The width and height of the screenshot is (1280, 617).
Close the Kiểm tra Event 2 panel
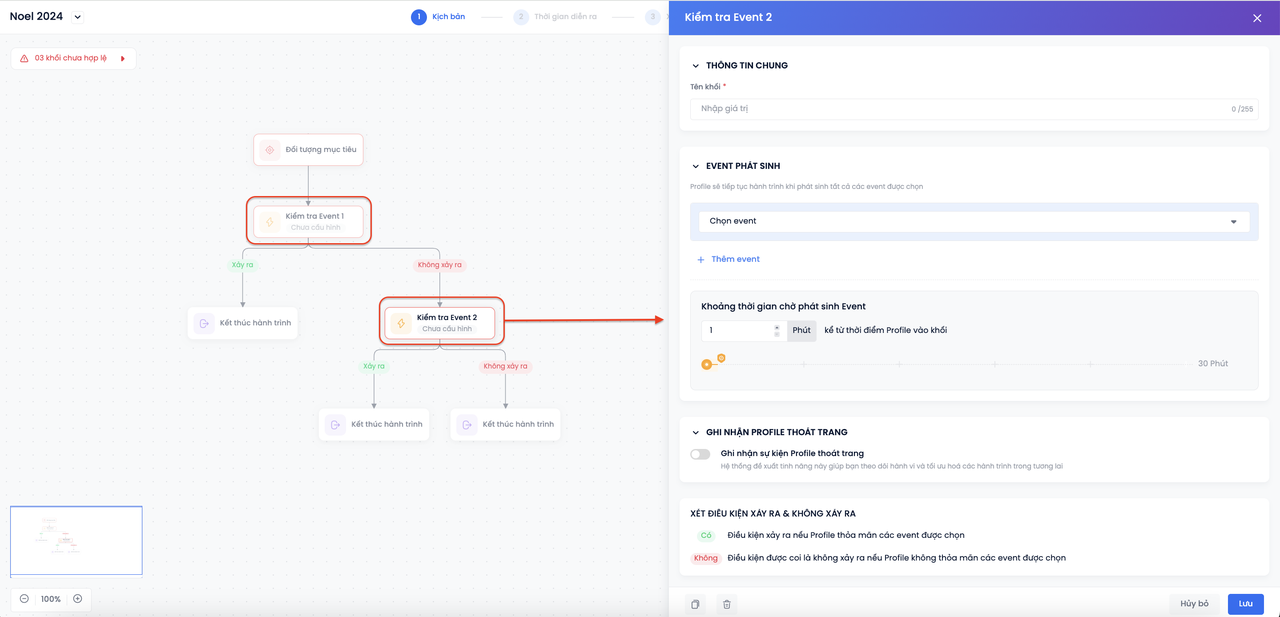click(x=1257, y=18)
